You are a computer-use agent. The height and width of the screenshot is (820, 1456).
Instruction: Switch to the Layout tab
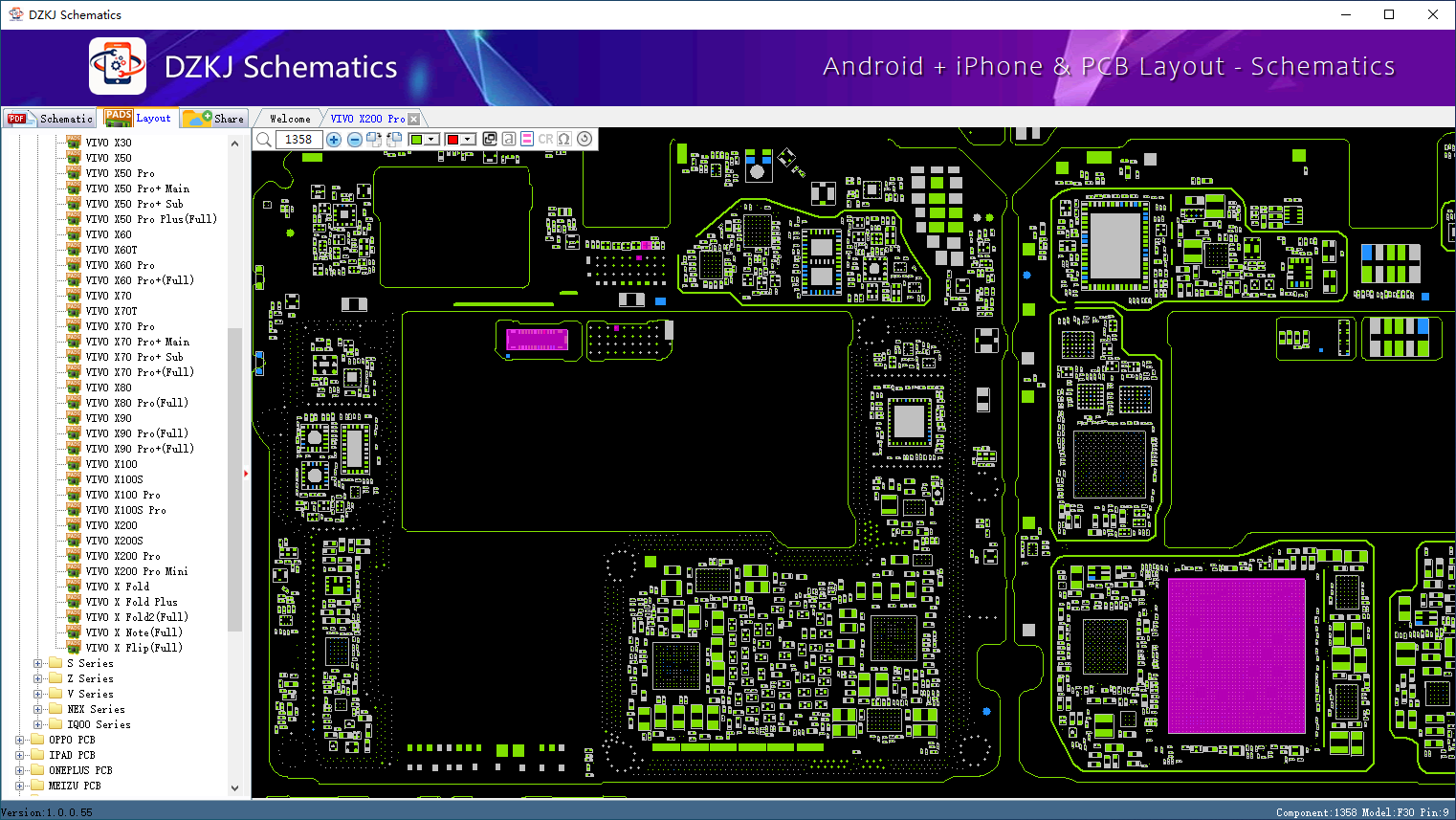pos(139,118)
